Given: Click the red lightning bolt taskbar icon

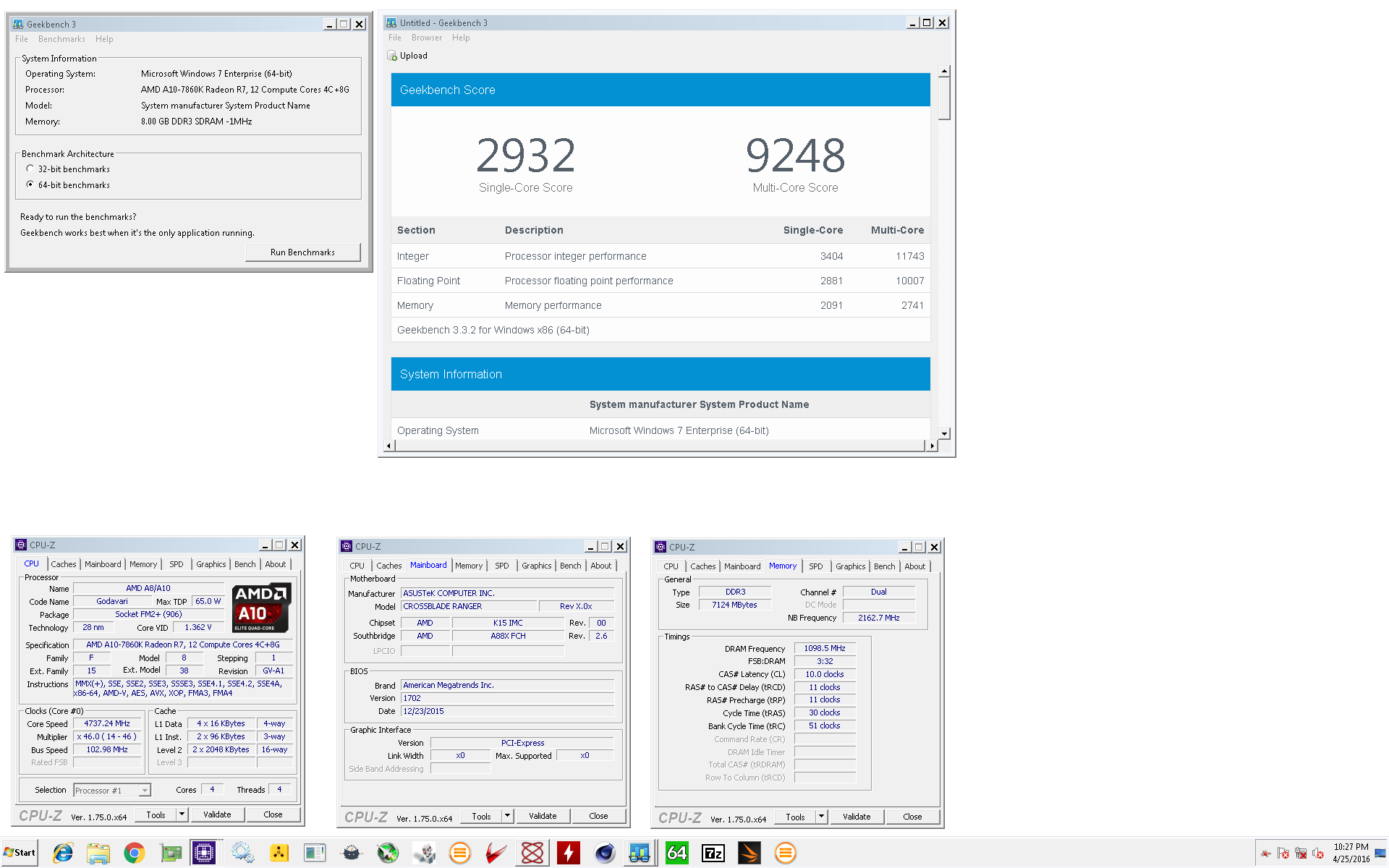Looking at the screenshot, I should [569, 854].
